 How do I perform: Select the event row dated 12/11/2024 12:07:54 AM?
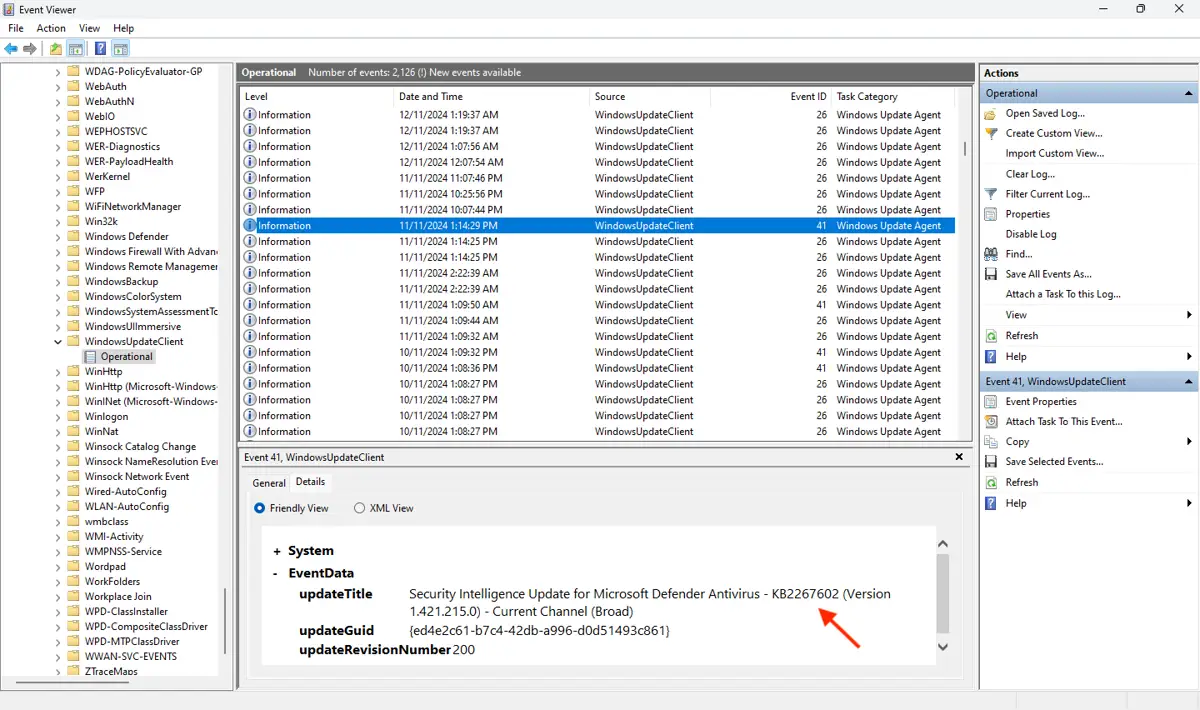(598, 162)
